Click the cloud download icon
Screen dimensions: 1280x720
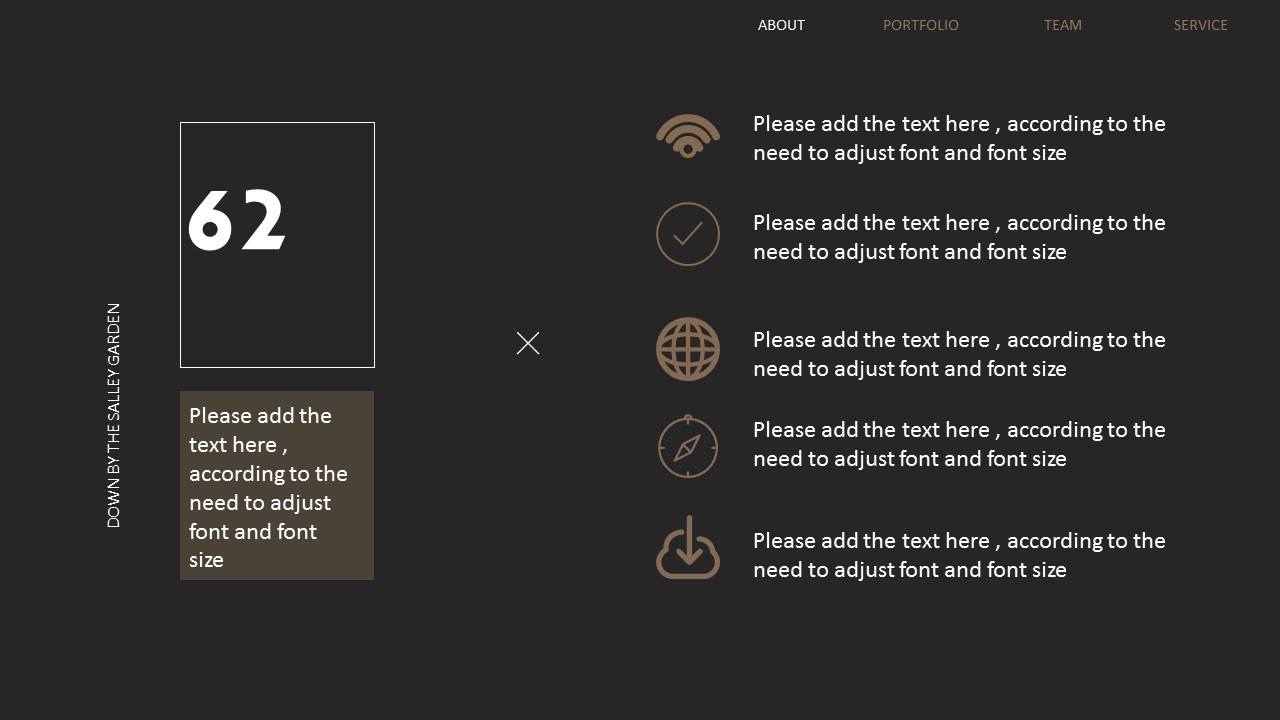tap(688, 548)
